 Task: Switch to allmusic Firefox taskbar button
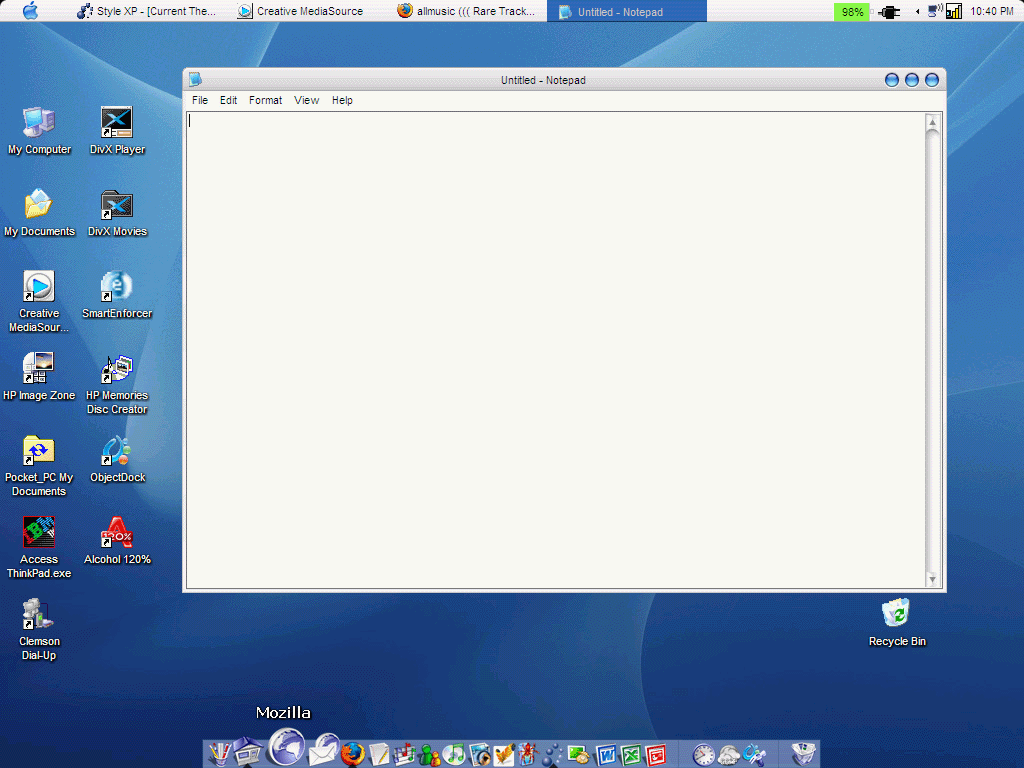point(468,11)
